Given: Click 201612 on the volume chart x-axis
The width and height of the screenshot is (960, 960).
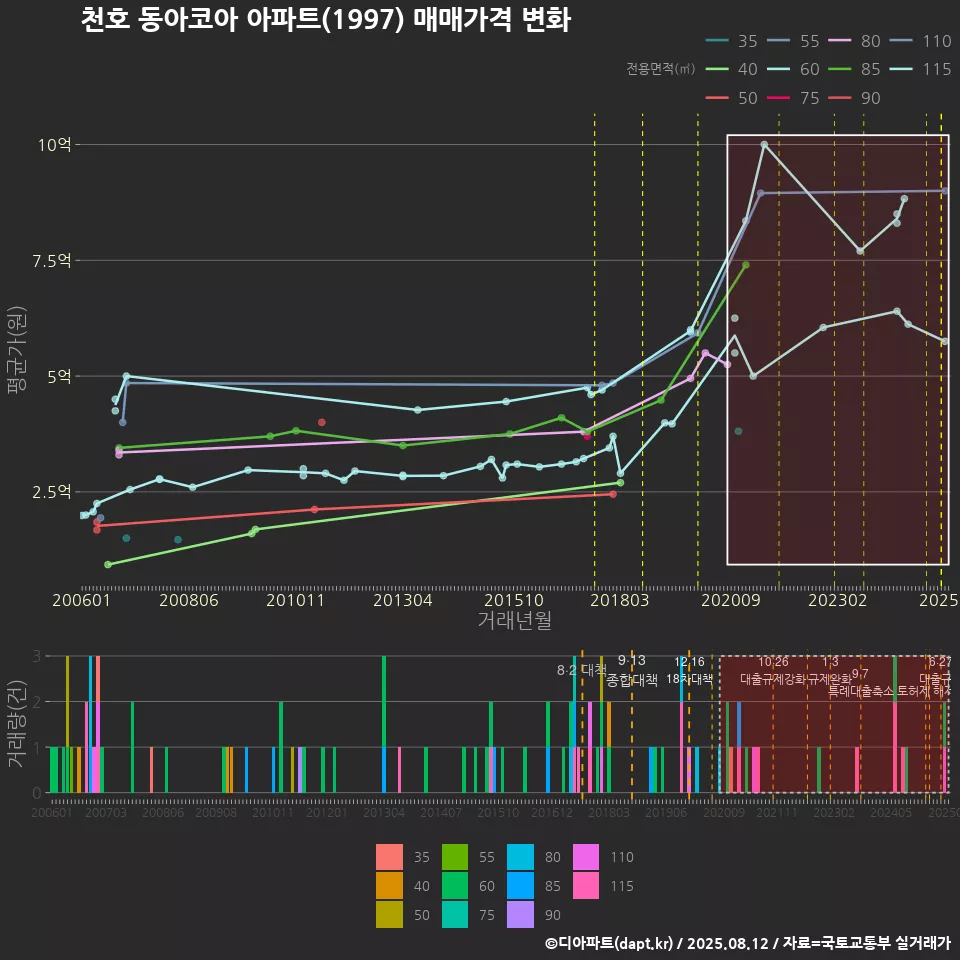Looking at the screenshot, I should point(552,812).
